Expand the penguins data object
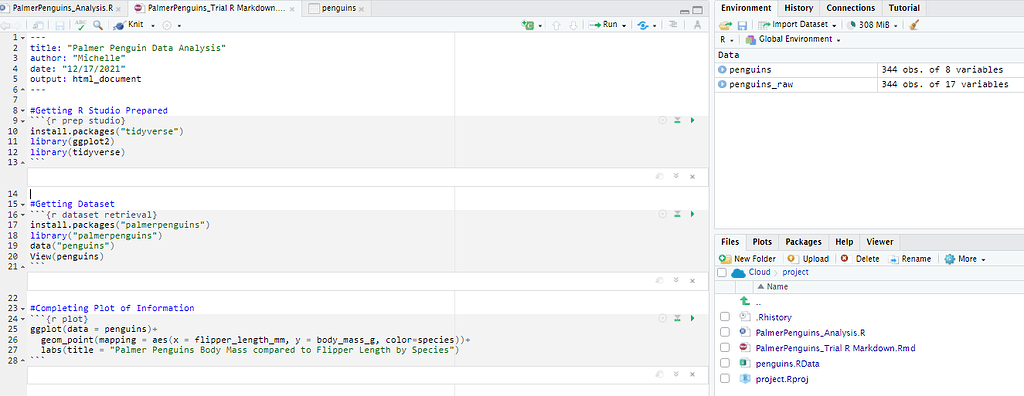Image resolution: width=1024 pixels, height=396 pixels. click(722, 69)
